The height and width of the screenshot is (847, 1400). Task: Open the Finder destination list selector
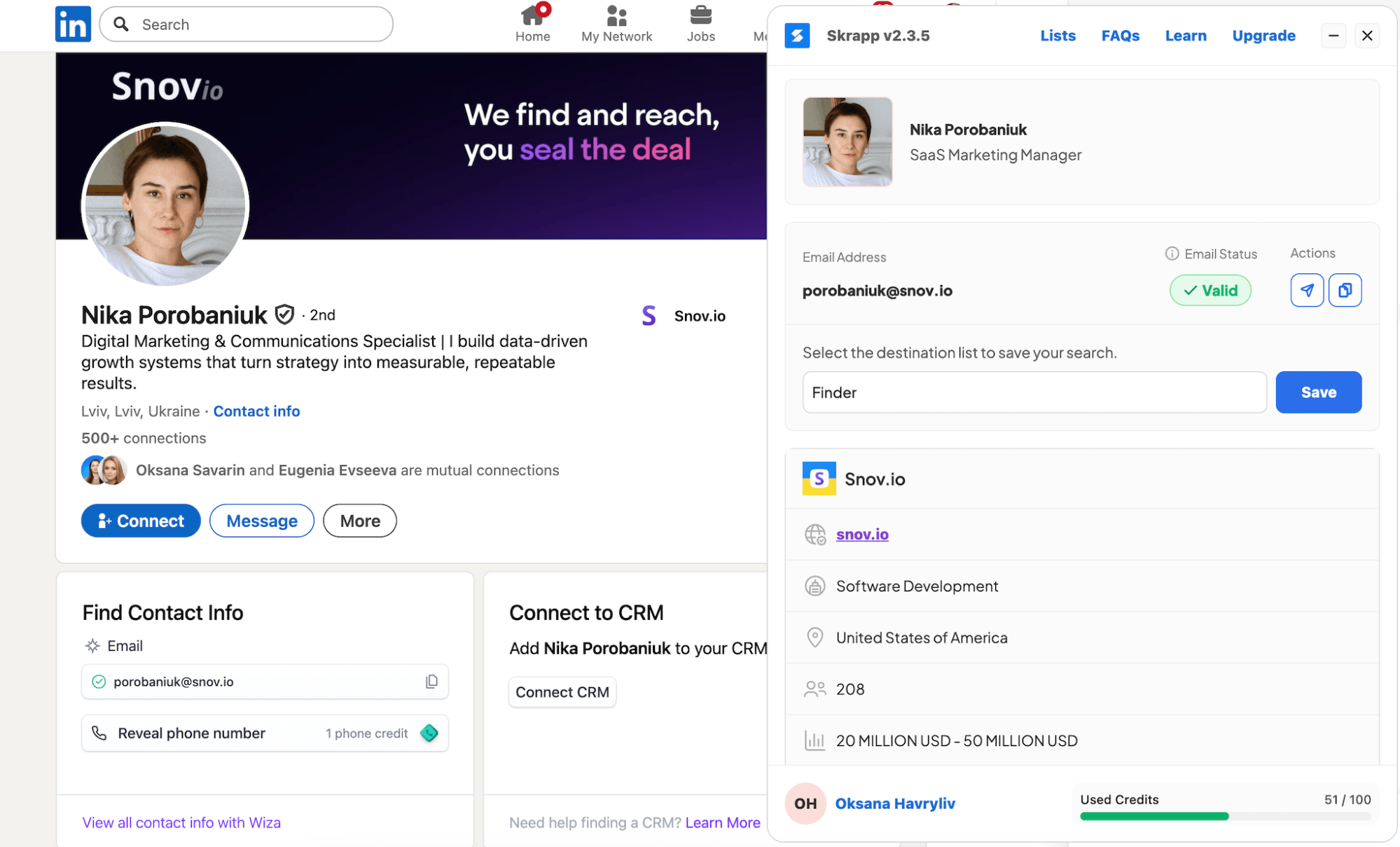[1034, 392]
